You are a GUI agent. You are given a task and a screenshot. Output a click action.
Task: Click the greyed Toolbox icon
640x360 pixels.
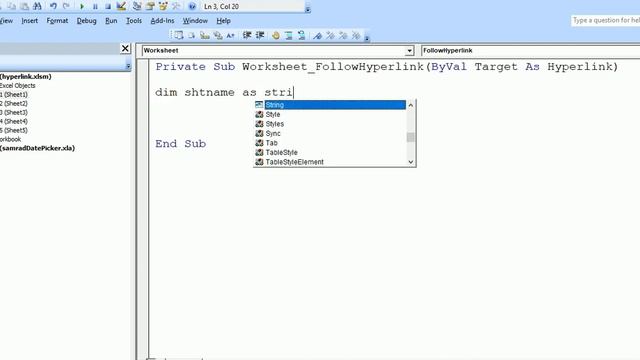(x=176, y=7)
